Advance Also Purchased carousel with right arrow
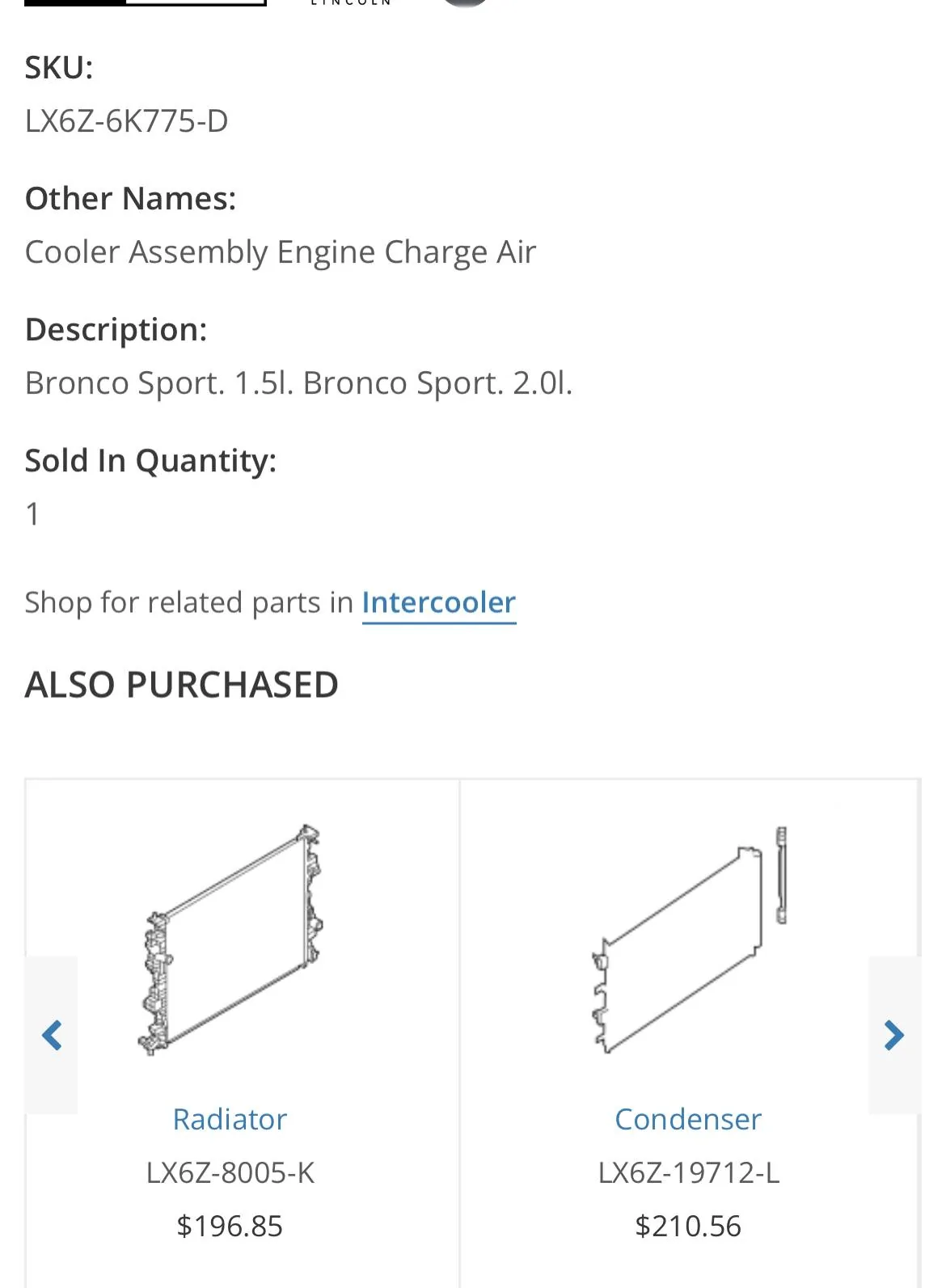 893,1035
